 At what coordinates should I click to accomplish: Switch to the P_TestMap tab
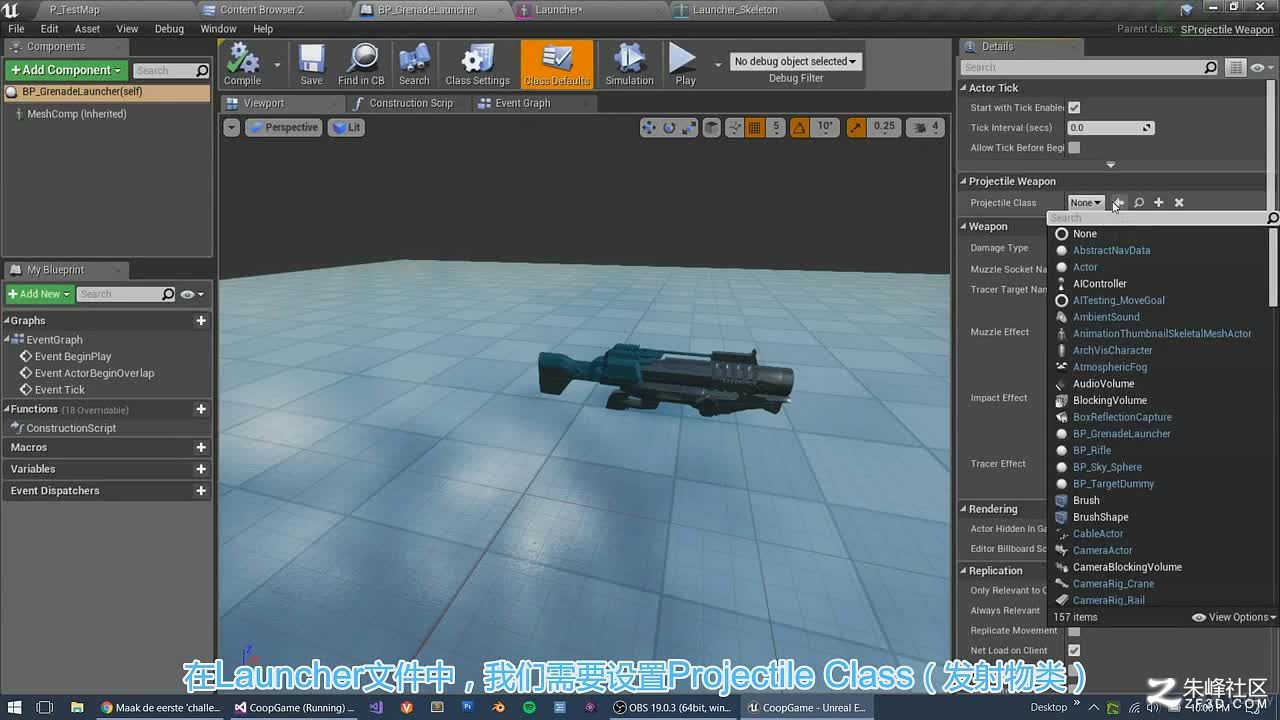(x=74, y=10)
